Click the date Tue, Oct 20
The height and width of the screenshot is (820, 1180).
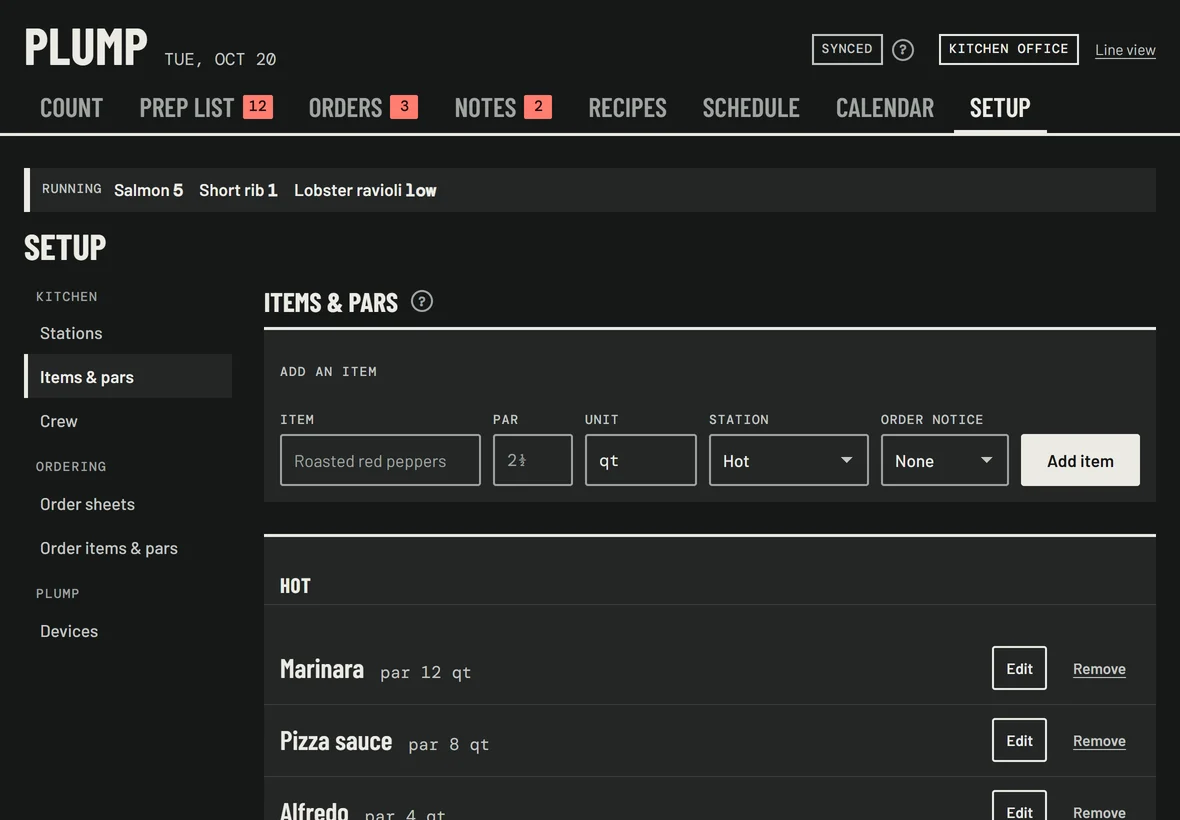[220, 59]
